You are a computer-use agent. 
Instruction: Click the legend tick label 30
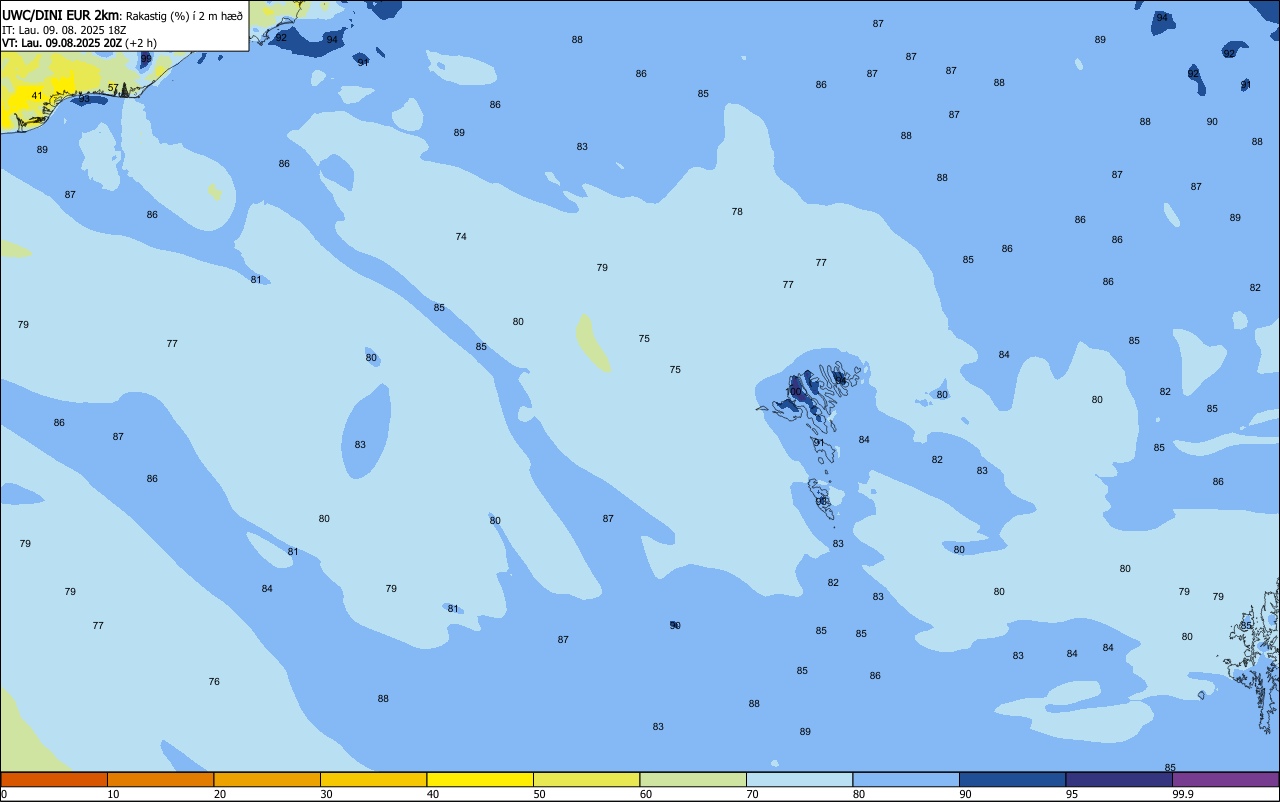[326, 794]
